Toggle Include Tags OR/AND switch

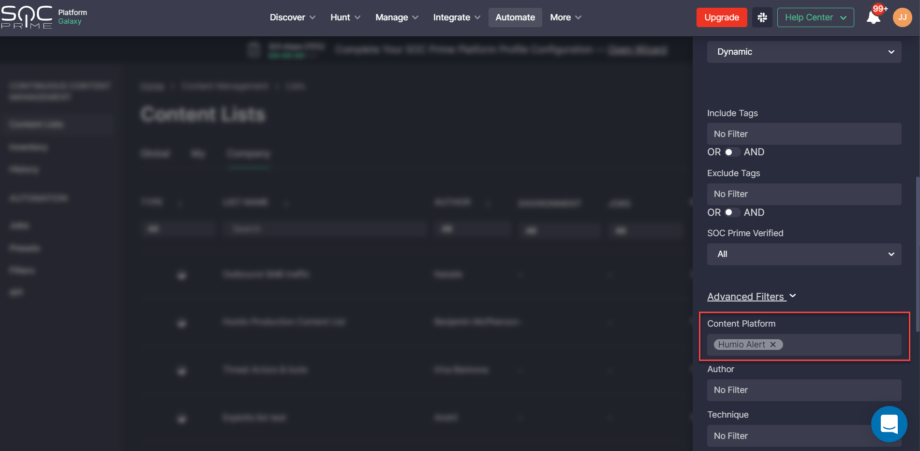[x=733, y=152]
